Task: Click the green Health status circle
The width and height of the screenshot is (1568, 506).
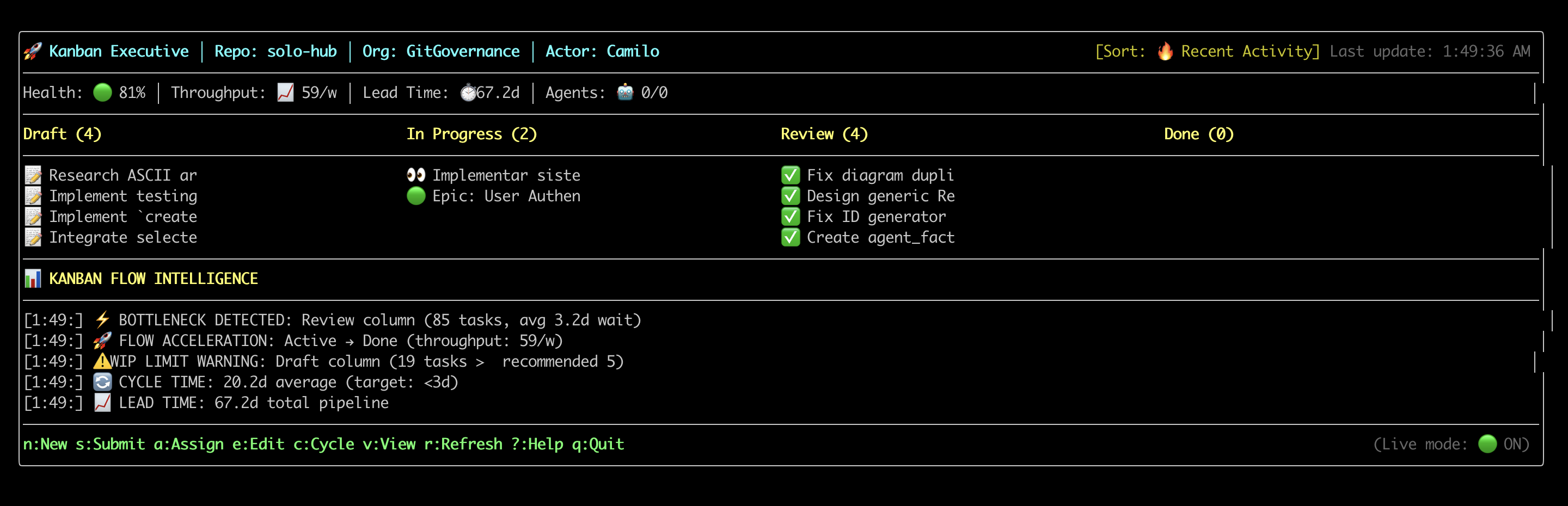Action: (x=102, y=92)
